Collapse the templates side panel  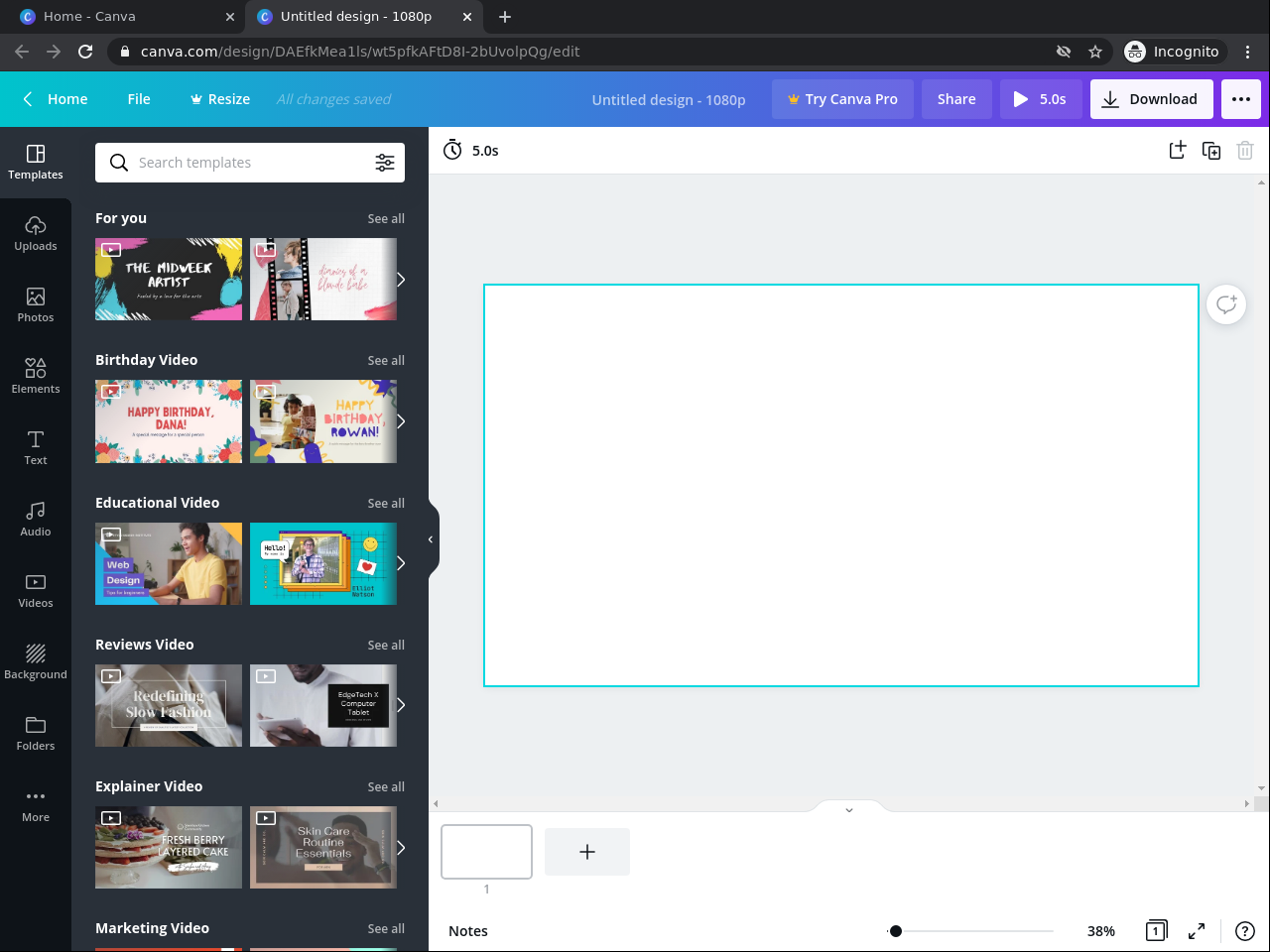pos(432,539)
